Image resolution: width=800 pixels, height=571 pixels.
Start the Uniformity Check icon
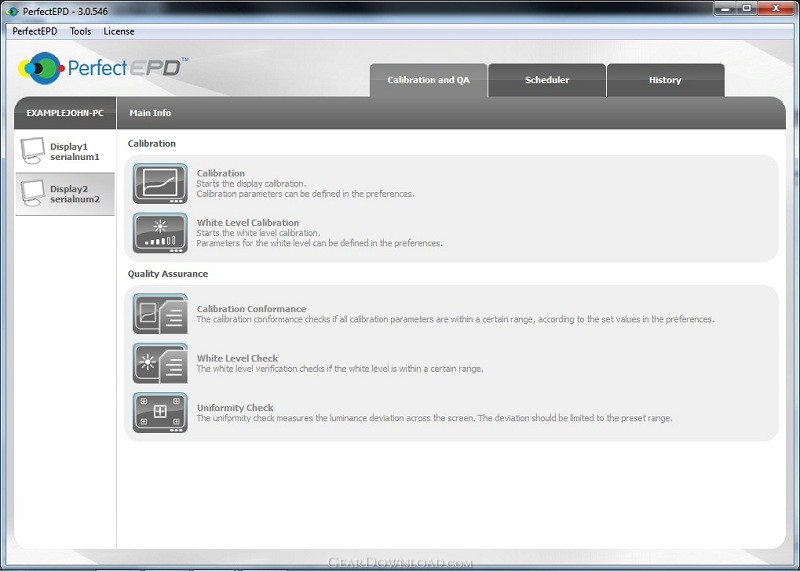160,413
